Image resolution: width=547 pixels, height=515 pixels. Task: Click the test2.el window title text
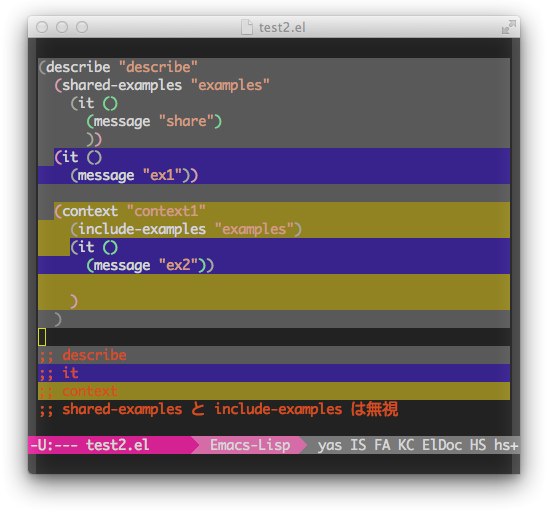[x=282, y=27]
